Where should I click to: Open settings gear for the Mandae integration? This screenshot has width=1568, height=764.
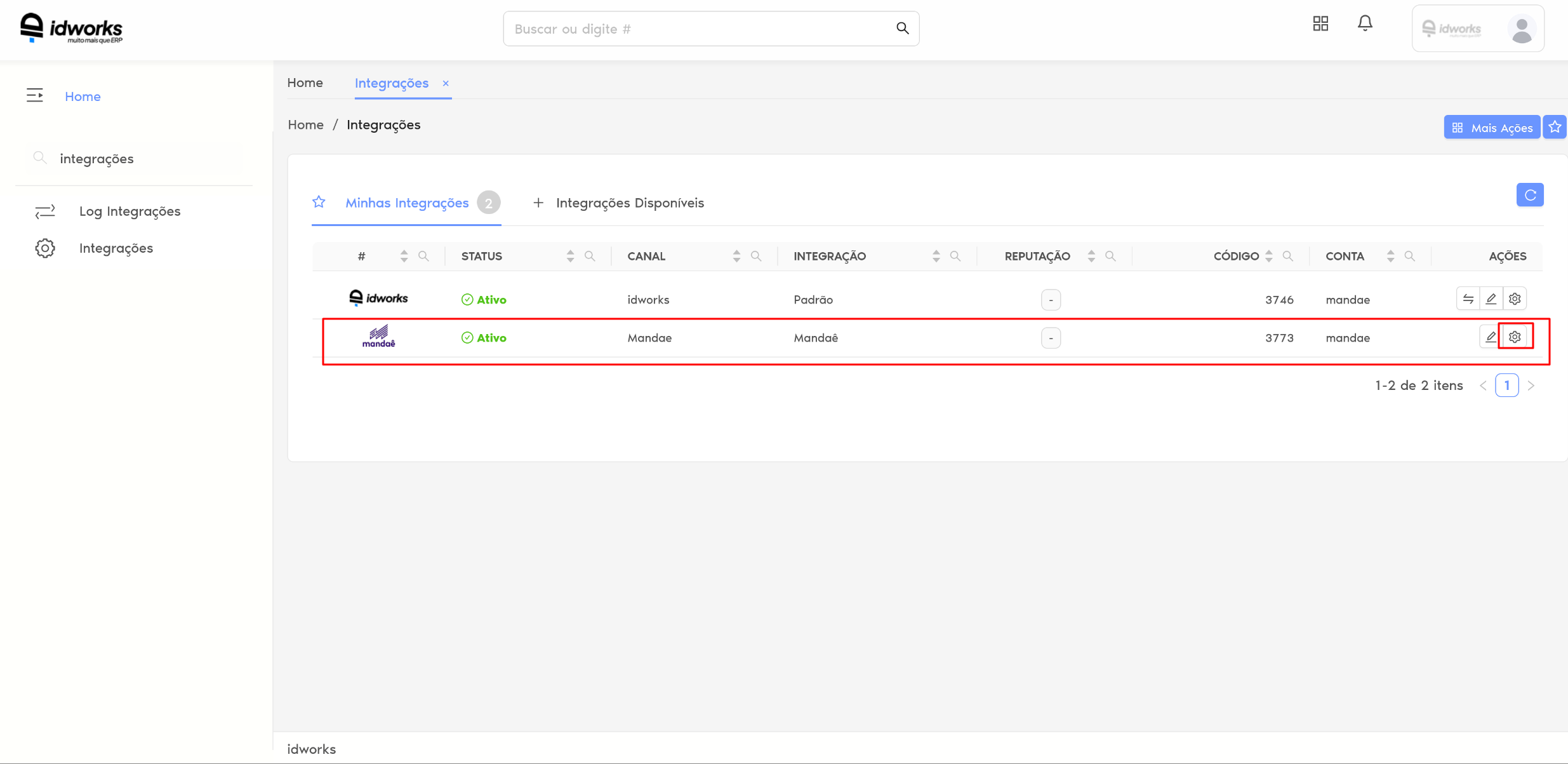pyautogui.click(x=1515, y=337)
